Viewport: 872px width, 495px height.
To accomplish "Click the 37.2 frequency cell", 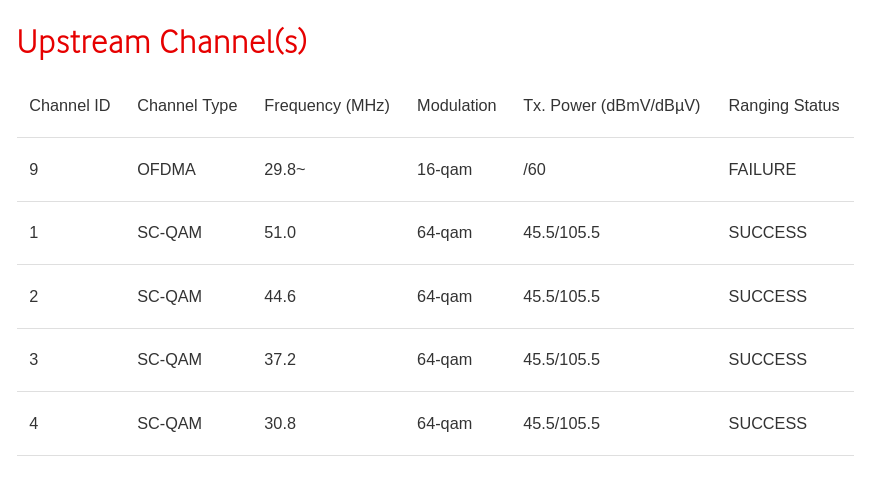I will tap(280, 359).
